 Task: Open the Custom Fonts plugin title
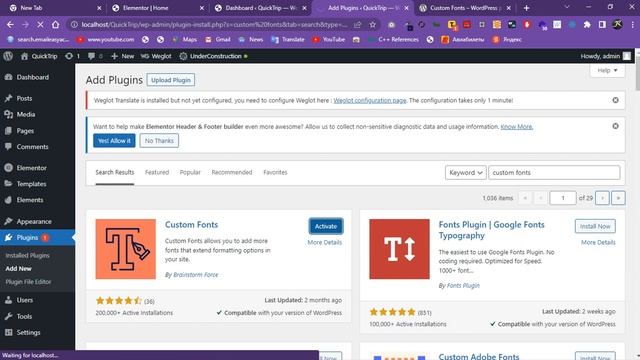click(x=191, y=224)
